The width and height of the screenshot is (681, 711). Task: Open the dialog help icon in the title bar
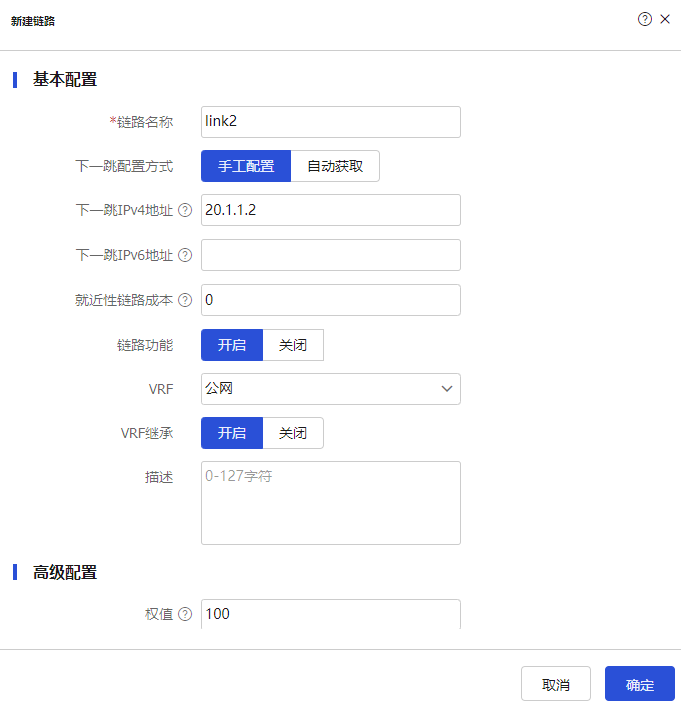tap(644, 19)
